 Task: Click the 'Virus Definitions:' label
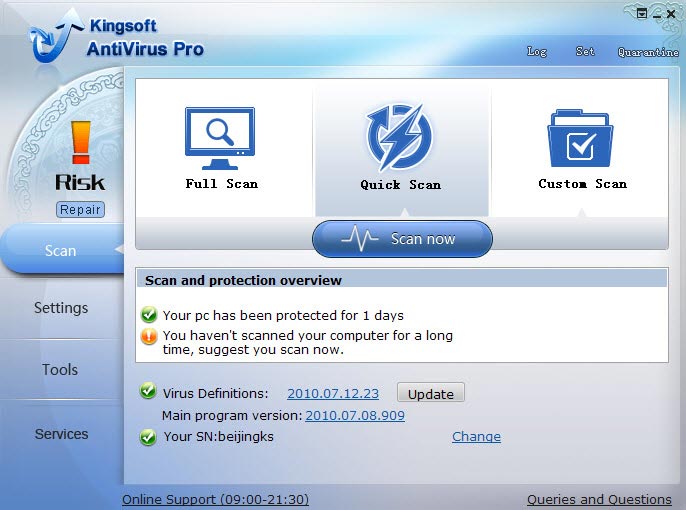click(x=215, y=393)
